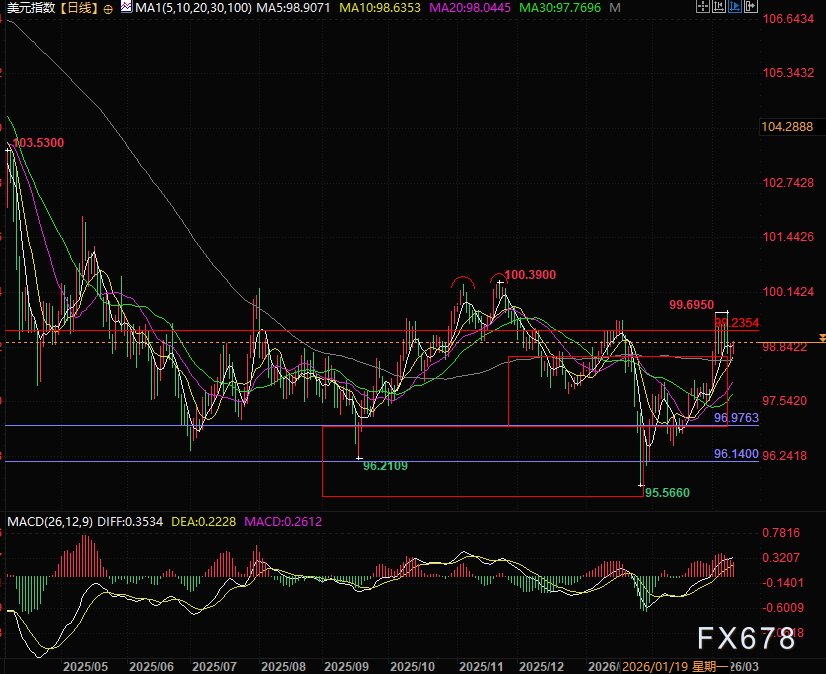Click the circled minus icon beside 日线

click(109, 8)
